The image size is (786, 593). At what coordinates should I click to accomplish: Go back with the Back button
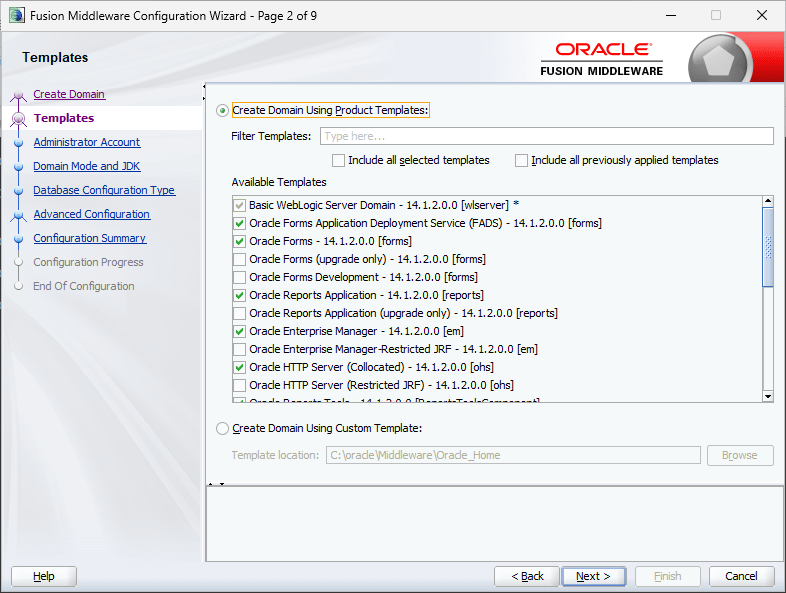[526, 576]
